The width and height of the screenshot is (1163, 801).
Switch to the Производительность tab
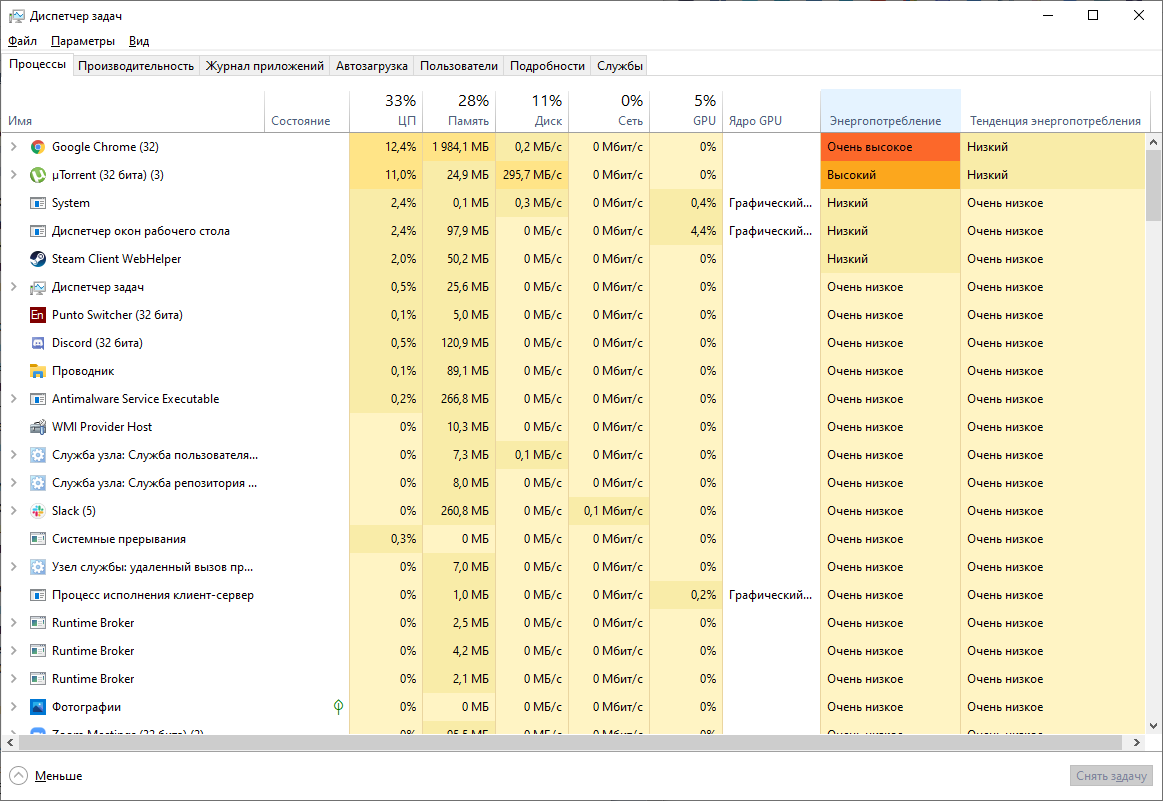tap(136, 66)
